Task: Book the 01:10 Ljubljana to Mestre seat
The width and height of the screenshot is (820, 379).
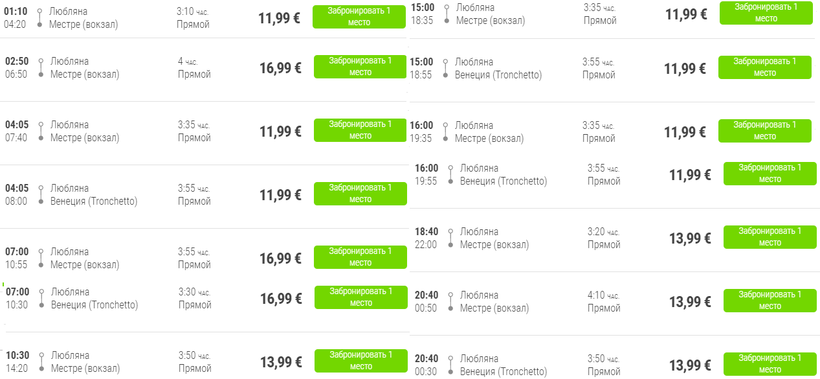Action: point(359,17)
